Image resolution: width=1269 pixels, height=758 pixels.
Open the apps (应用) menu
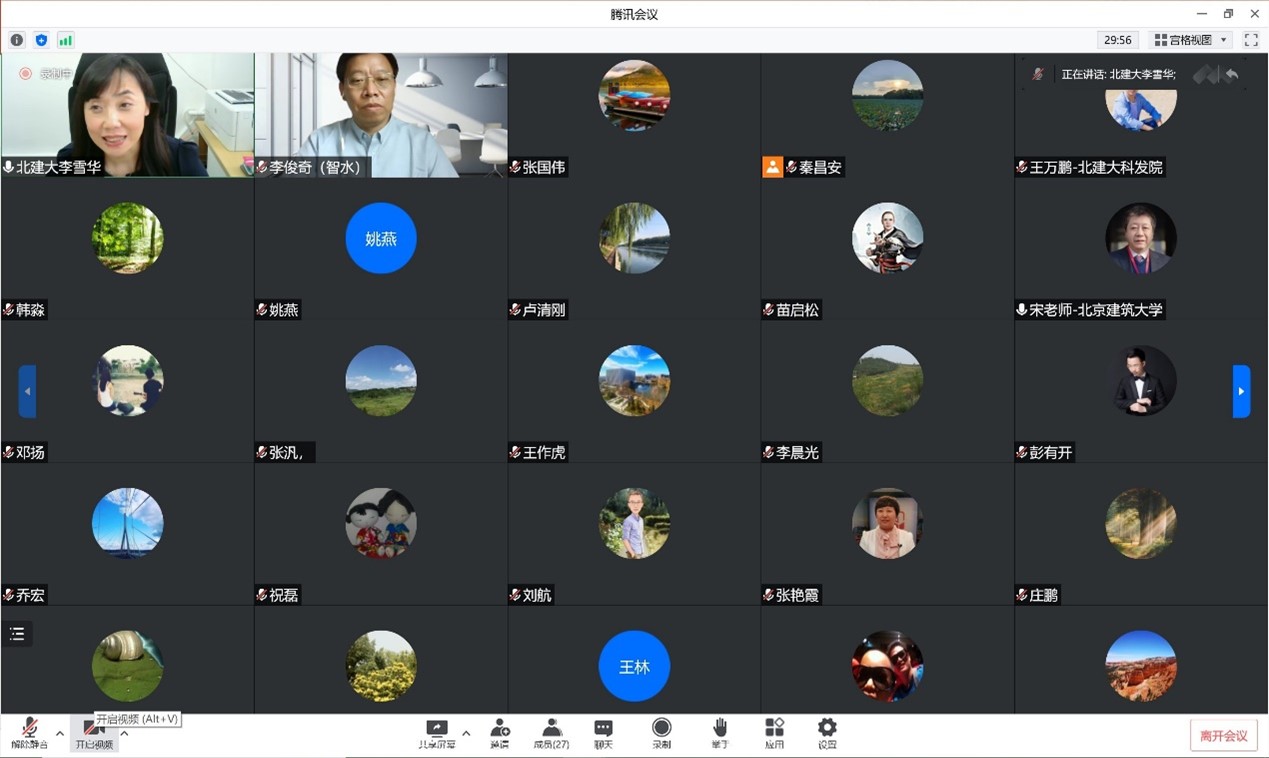774,733
